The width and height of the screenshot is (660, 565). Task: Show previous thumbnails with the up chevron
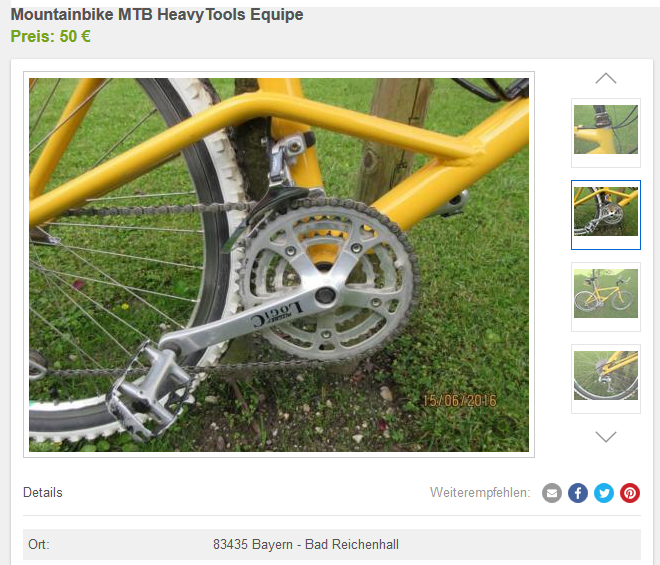[x=606, y=78]
